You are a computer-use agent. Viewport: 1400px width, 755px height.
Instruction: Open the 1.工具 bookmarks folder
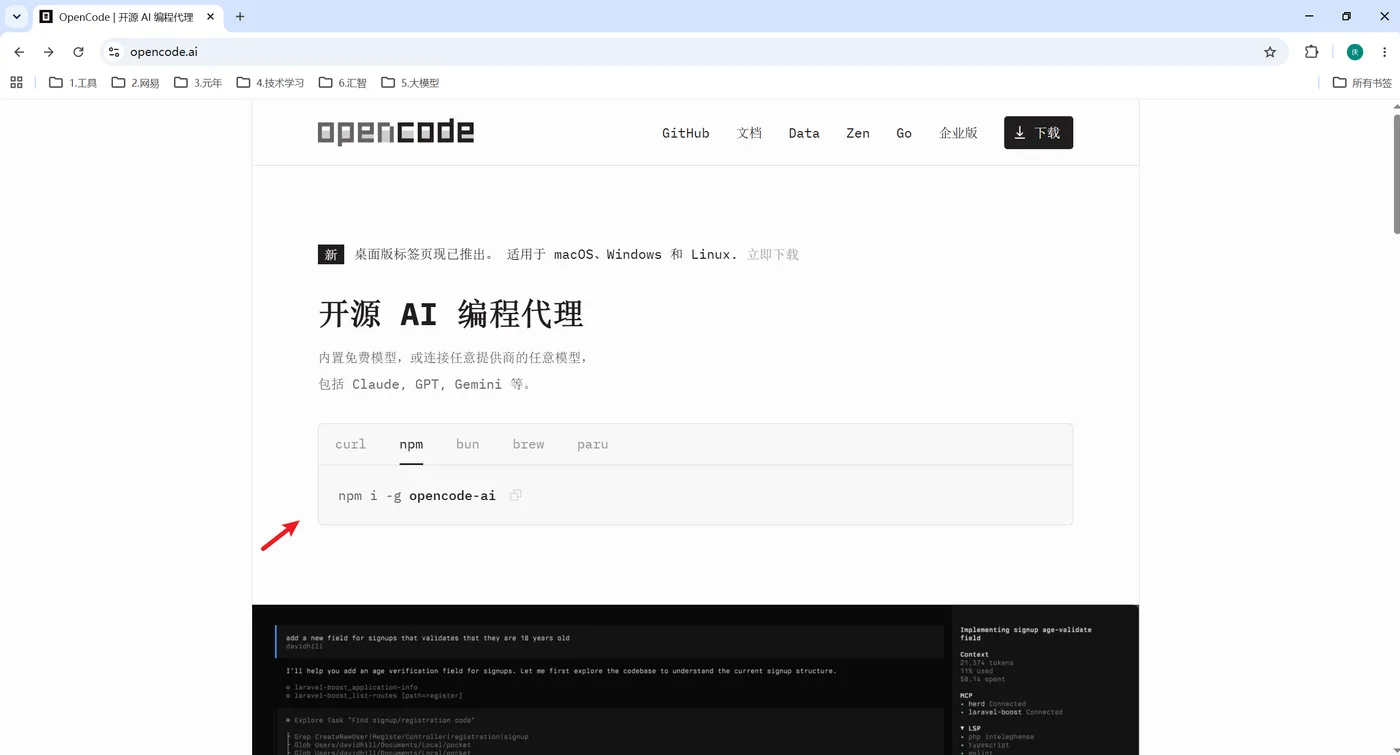click(x=73, y=83)
